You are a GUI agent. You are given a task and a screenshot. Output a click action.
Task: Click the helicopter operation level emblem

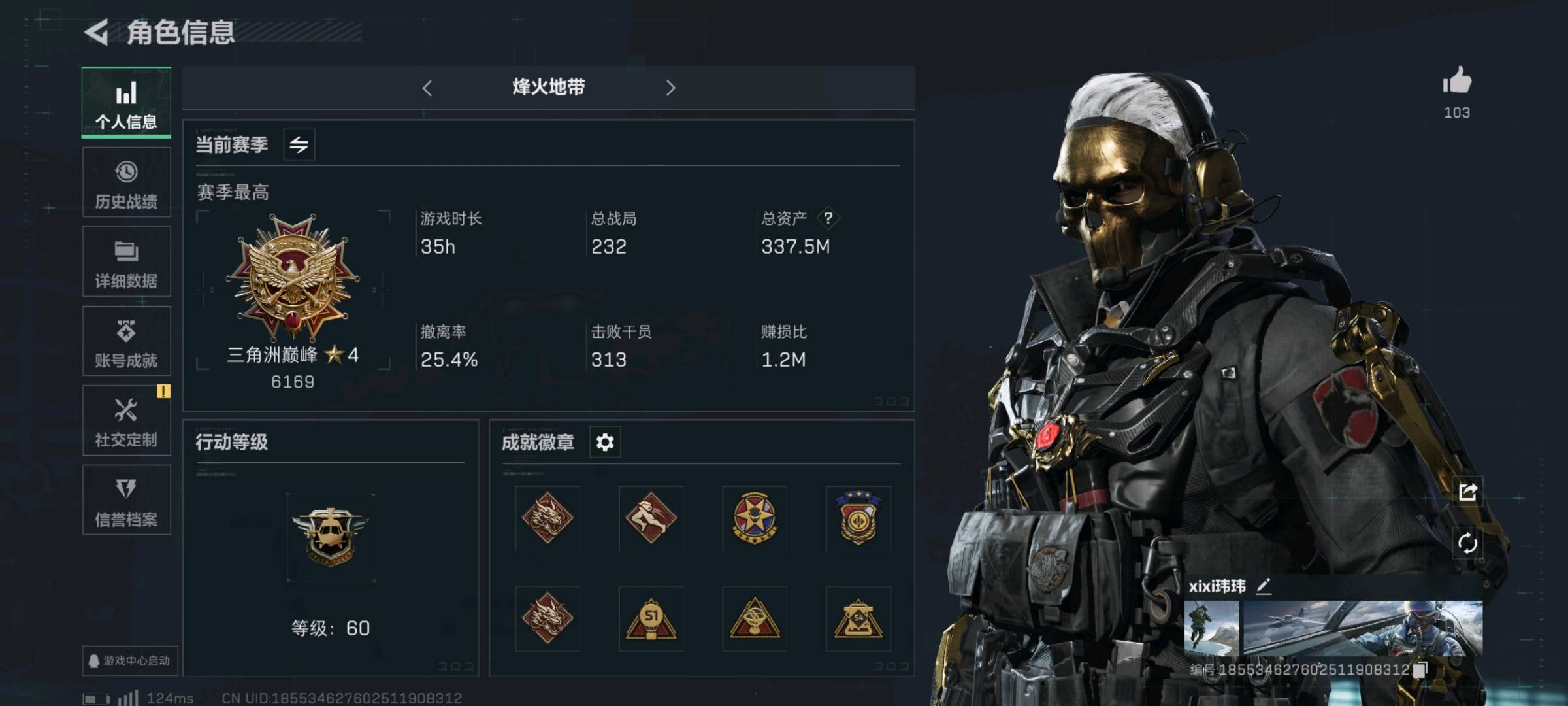(331, 537)
